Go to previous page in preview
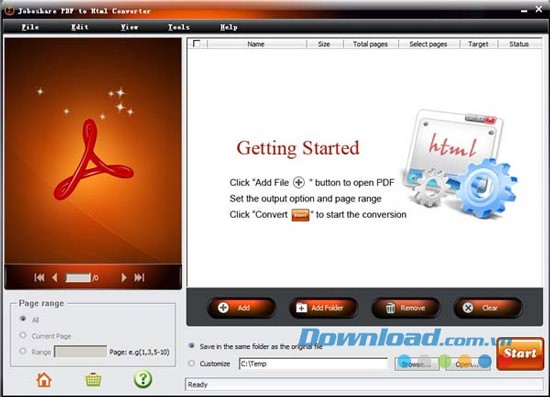The image size is (550, 397). click(54, 278)
